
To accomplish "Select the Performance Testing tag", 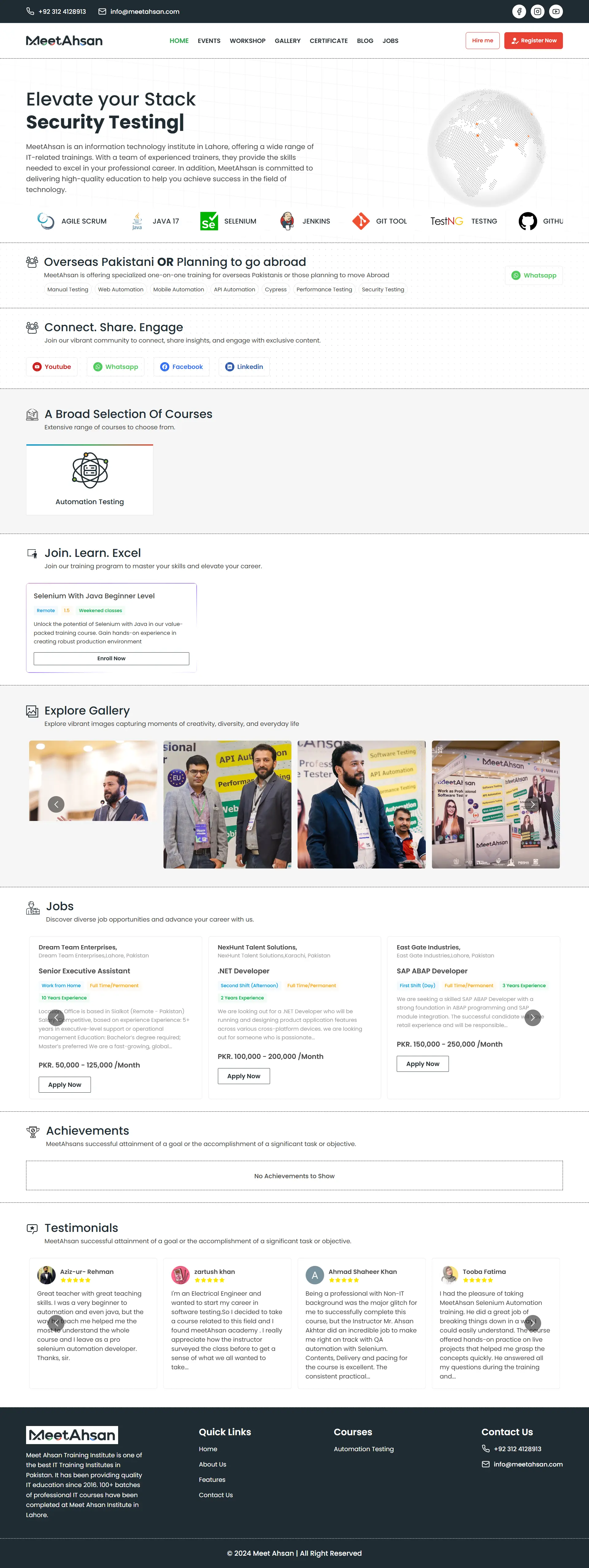I will click(324, 290).
